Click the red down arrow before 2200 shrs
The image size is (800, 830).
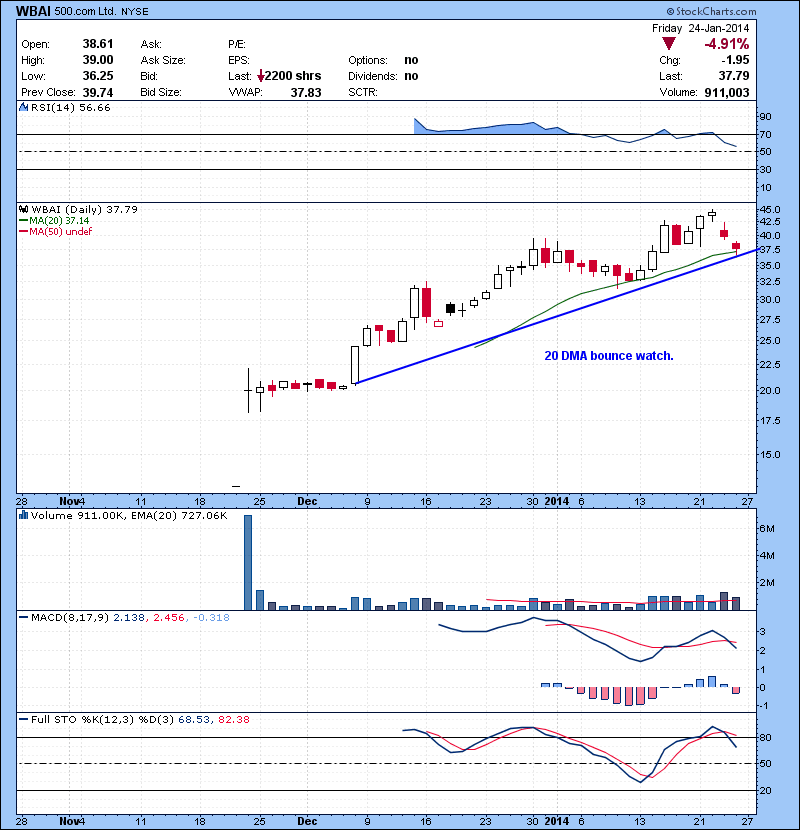[x=260, y=76]
